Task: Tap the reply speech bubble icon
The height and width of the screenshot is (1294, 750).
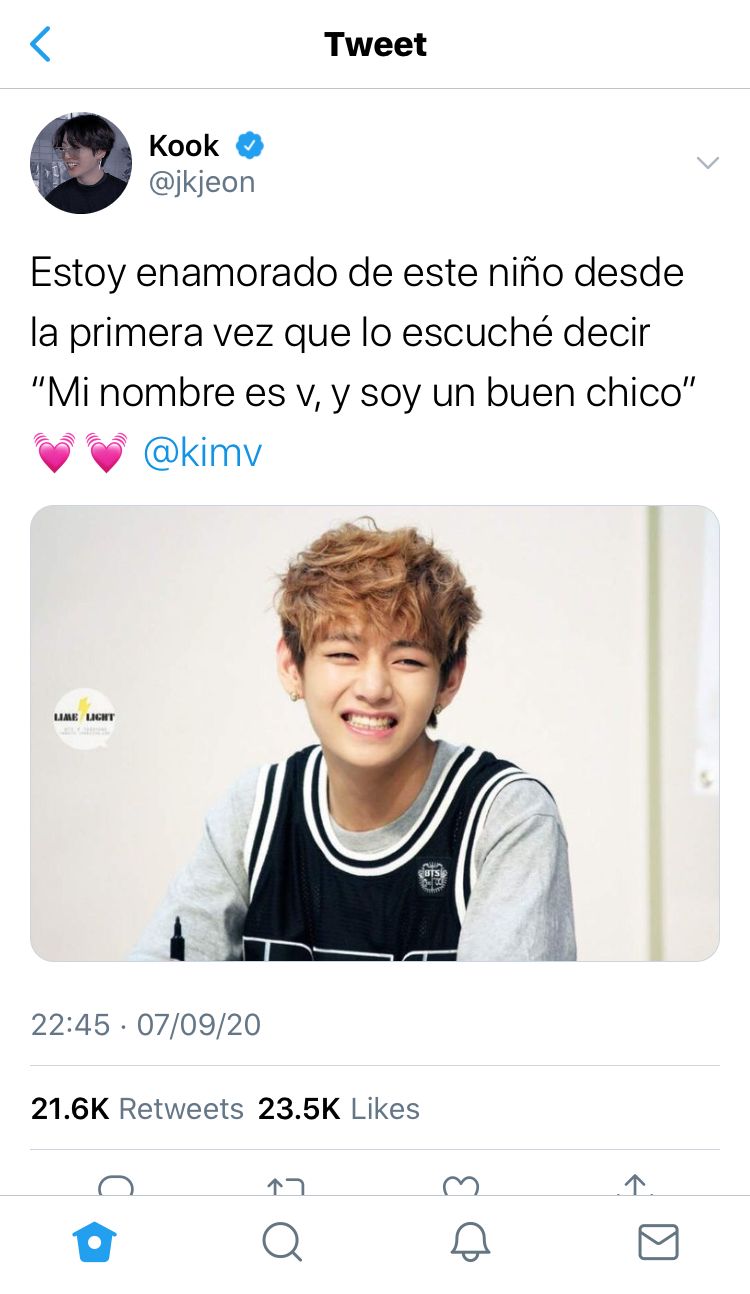Action: [116, 1187]
